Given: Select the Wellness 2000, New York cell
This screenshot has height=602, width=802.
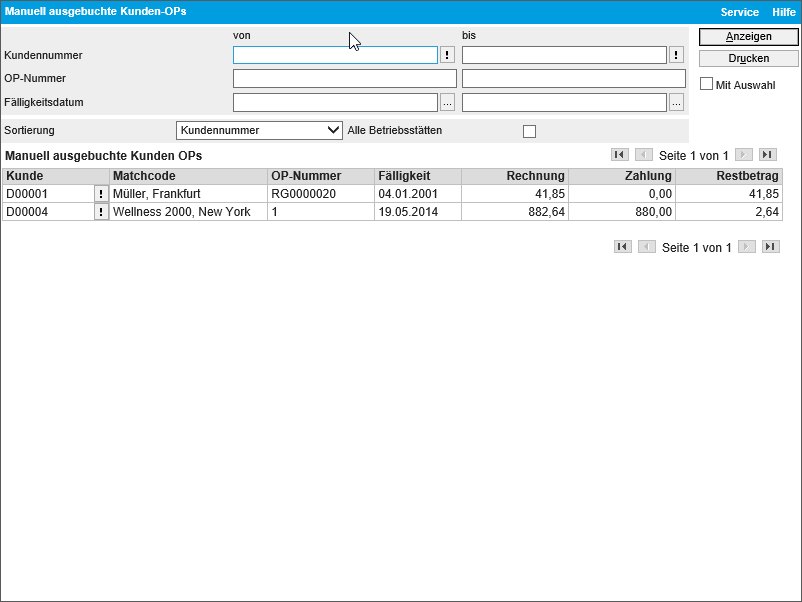Looking at the screenshot, I should point(188,212).
